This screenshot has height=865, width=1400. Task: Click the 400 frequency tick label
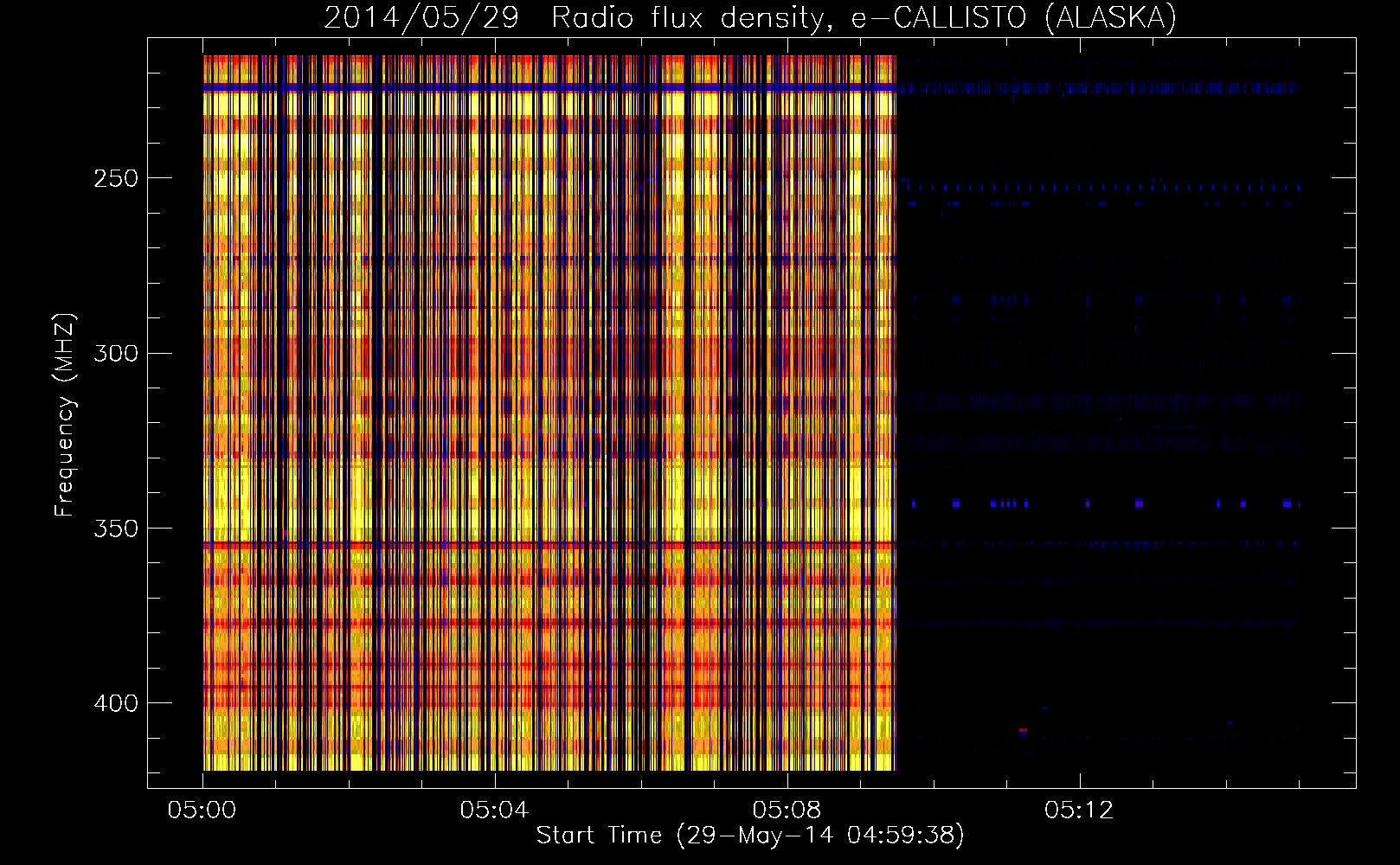[x=116, y=703]
